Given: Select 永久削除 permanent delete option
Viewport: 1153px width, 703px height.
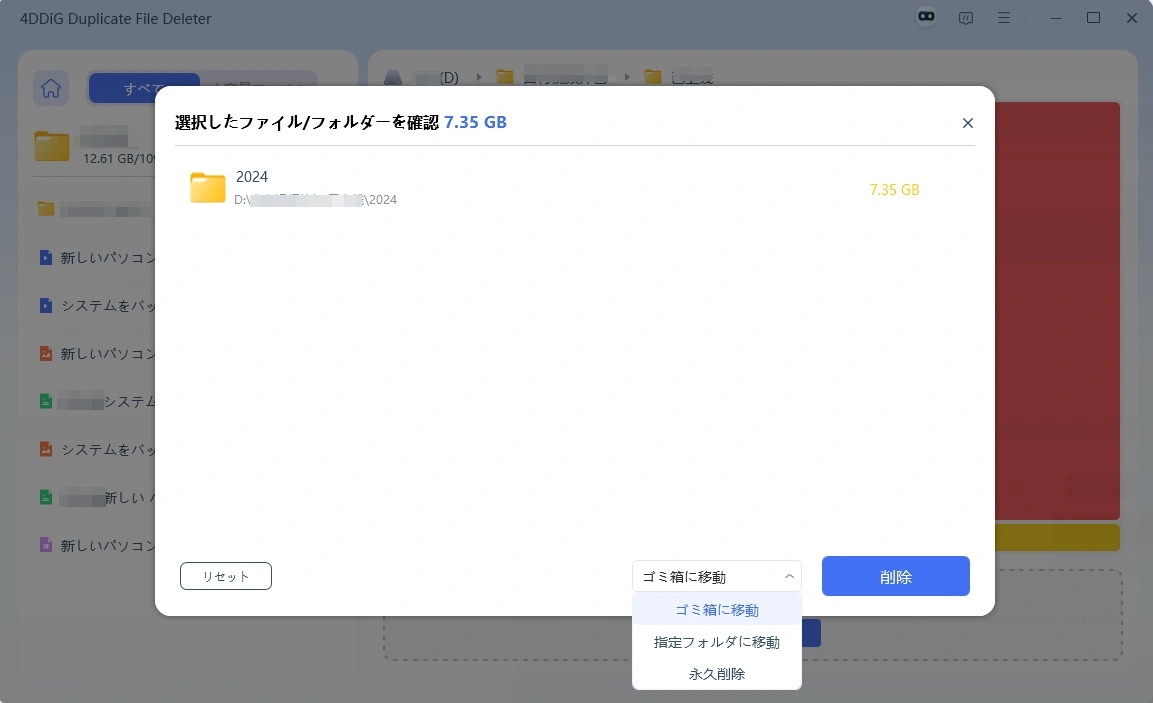Looking at the screenshot, I should (716, 674).
